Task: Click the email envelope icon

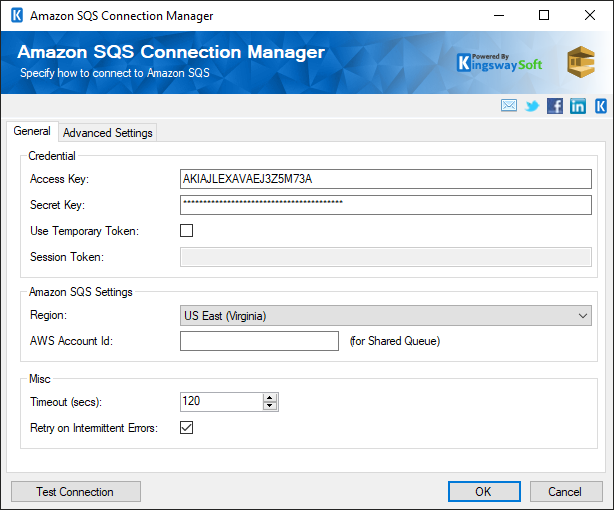Action: tap(509, 105)
